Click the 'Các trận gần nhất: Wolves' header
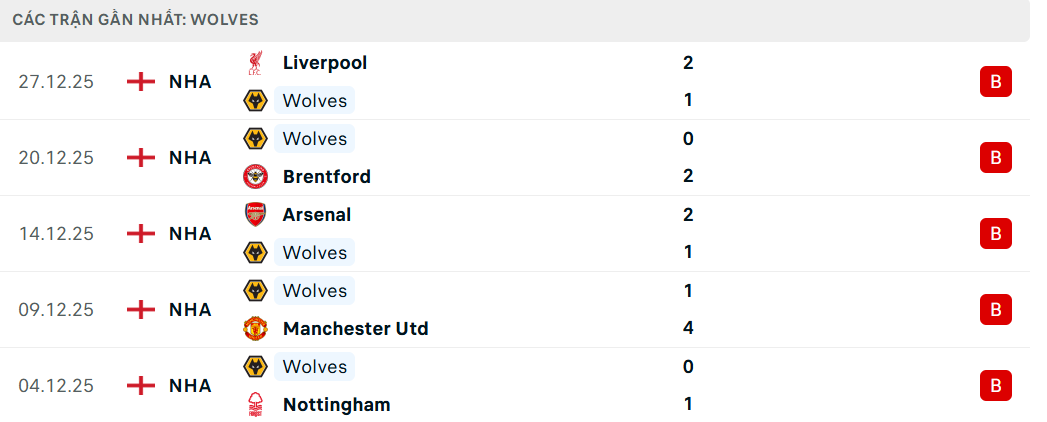 136,20
